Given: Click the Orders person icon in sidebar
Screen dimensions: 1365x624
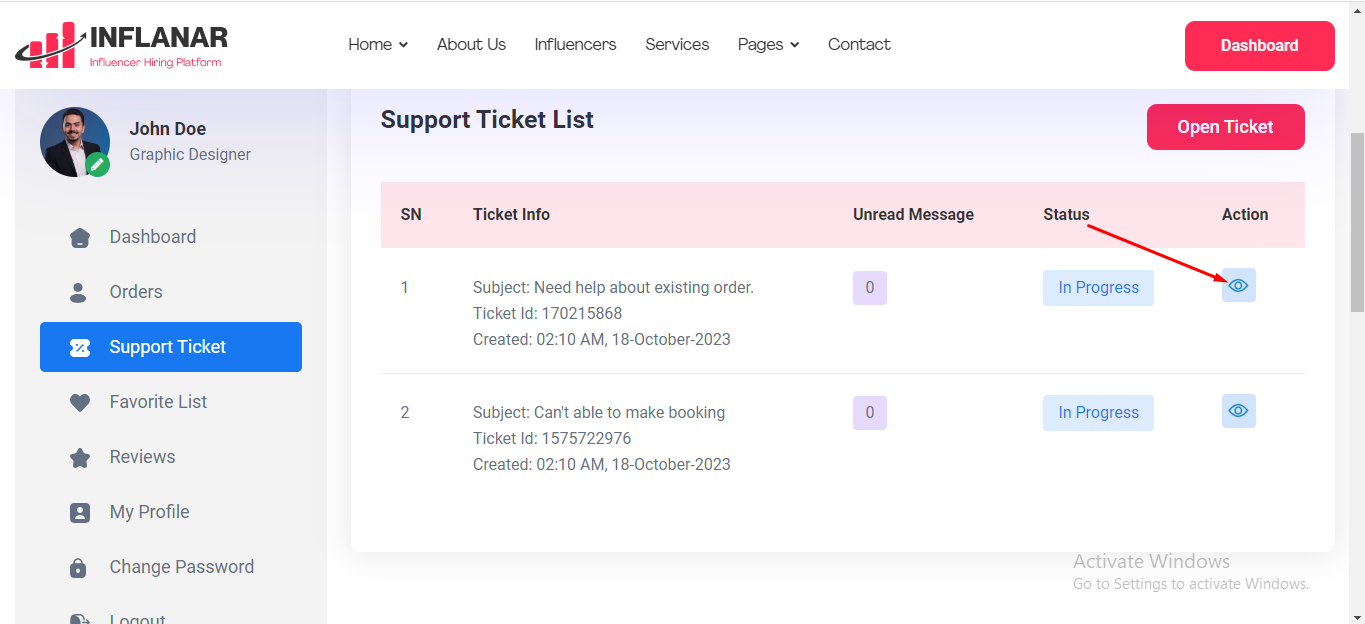Looking at the screenshot, I should tap(79, 292).
